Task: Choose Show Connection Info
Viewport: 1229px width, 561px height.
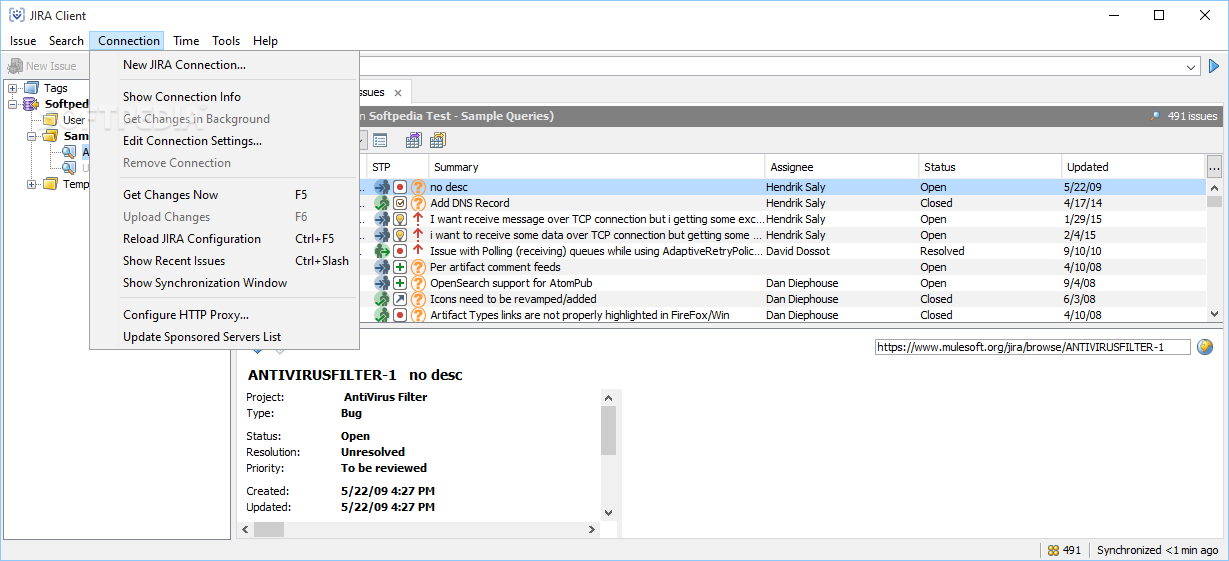Action: tap(224, 97)
